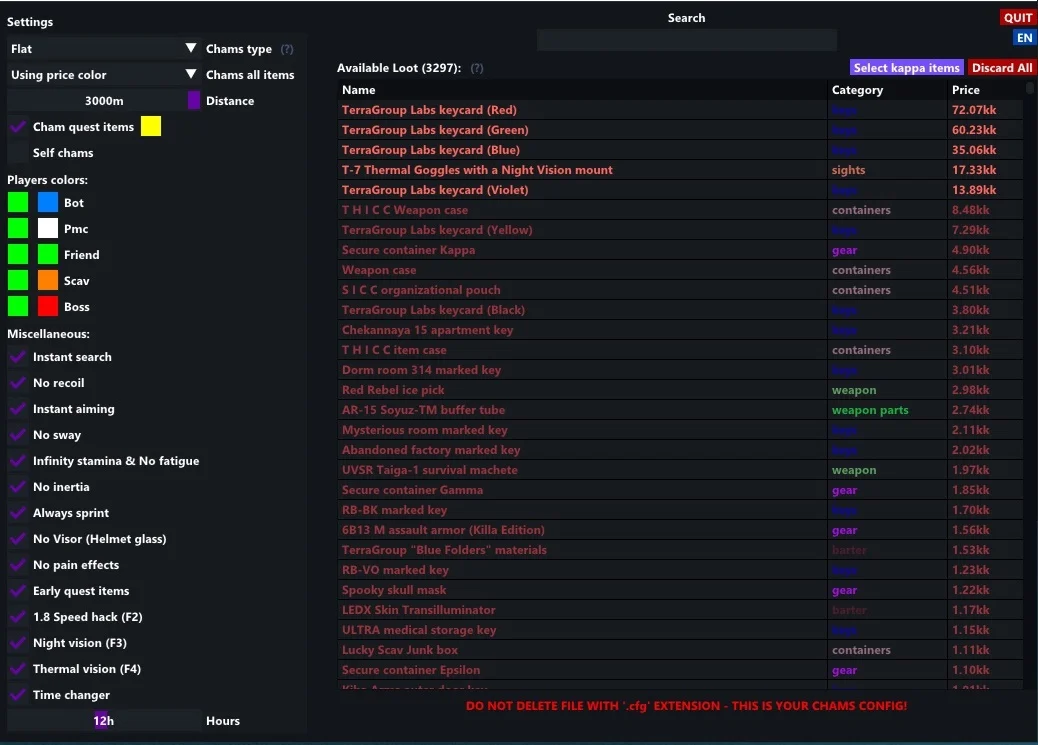Click the blue Bot color swatch
The height and width of the screenshot is (745, 1038).
coord(48,203)
